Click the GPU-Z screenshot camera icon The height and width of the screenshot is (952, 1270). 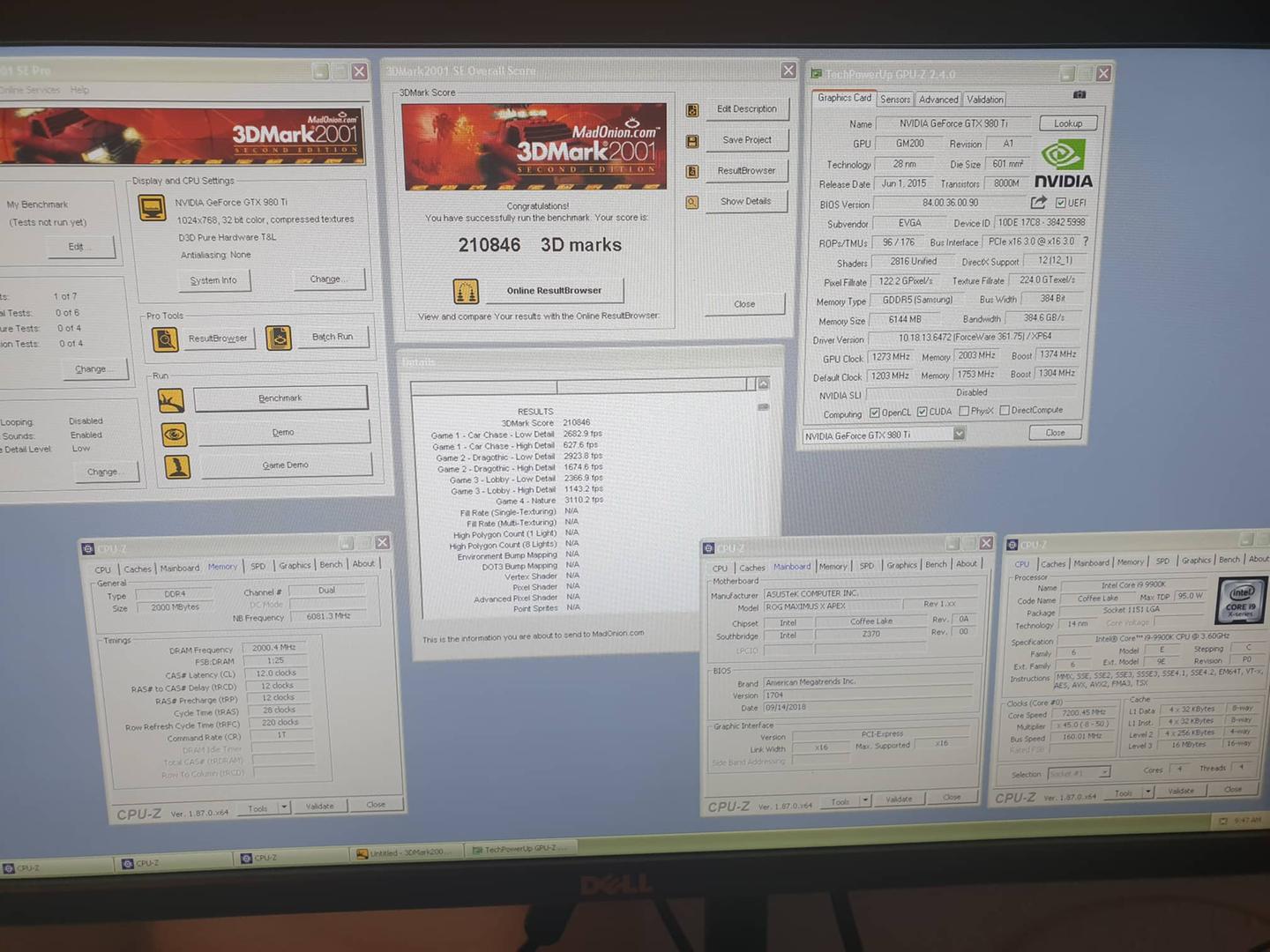[x=1079, y=94]
